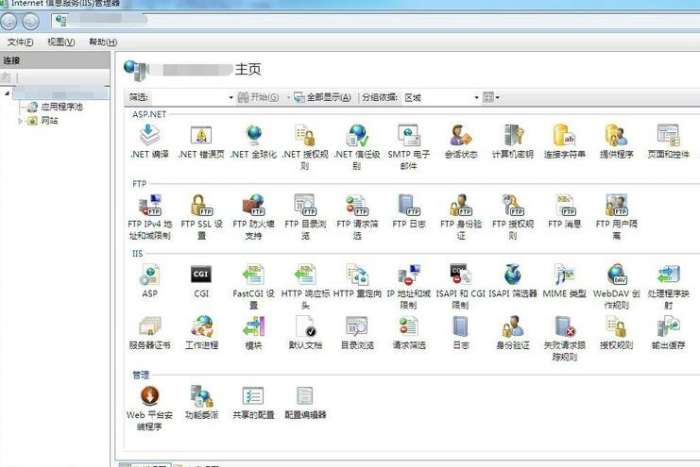Collapse the server node in tree
The image size is (700, 467).
7,93
